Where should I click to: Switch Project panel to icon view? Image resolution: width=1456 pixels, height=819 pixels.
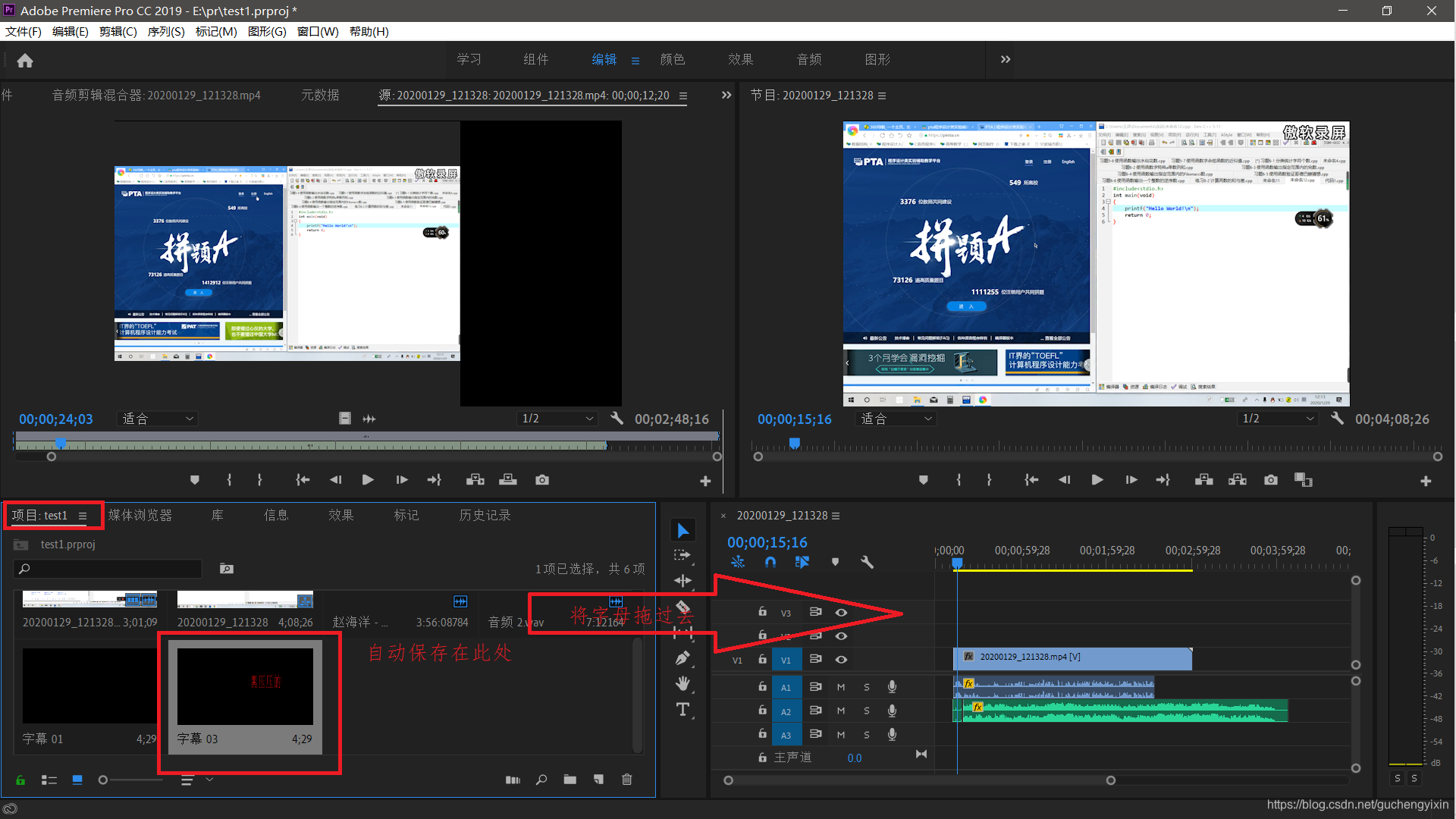coord(77,780)
